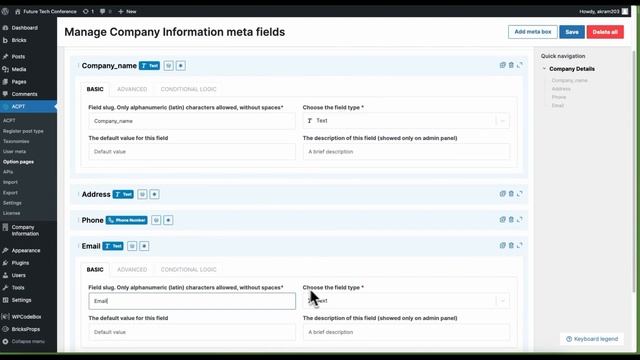Switch to Email ADVANCED tab
The image size is (640, 360).
pos(132,269)
